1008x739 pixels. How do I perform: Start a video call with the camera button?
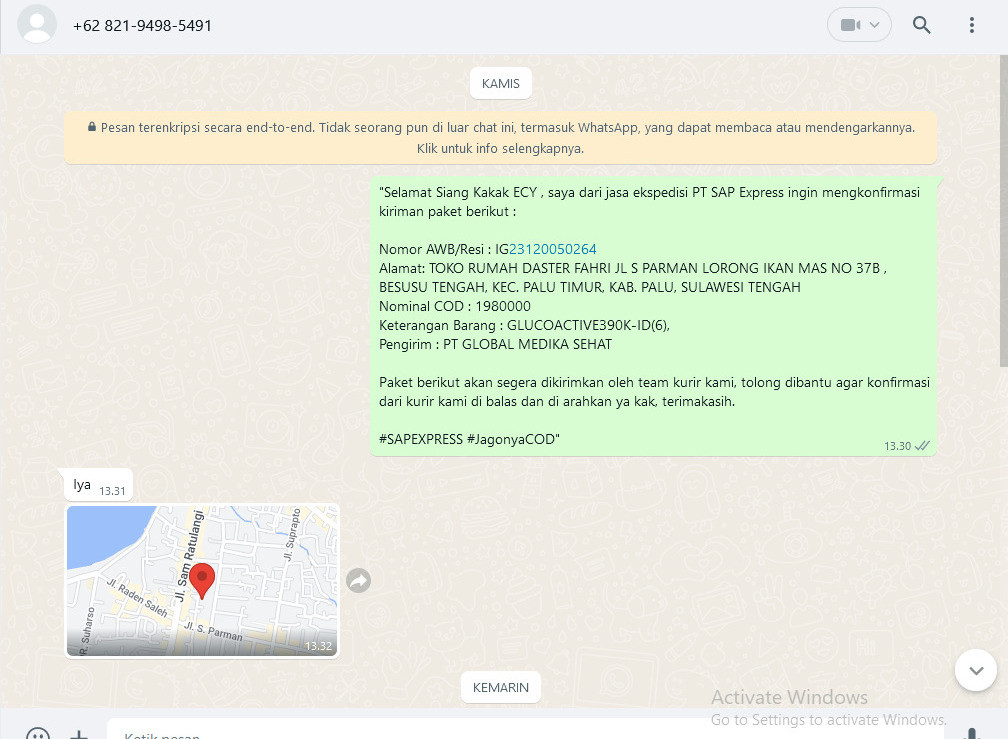point(859,25)
